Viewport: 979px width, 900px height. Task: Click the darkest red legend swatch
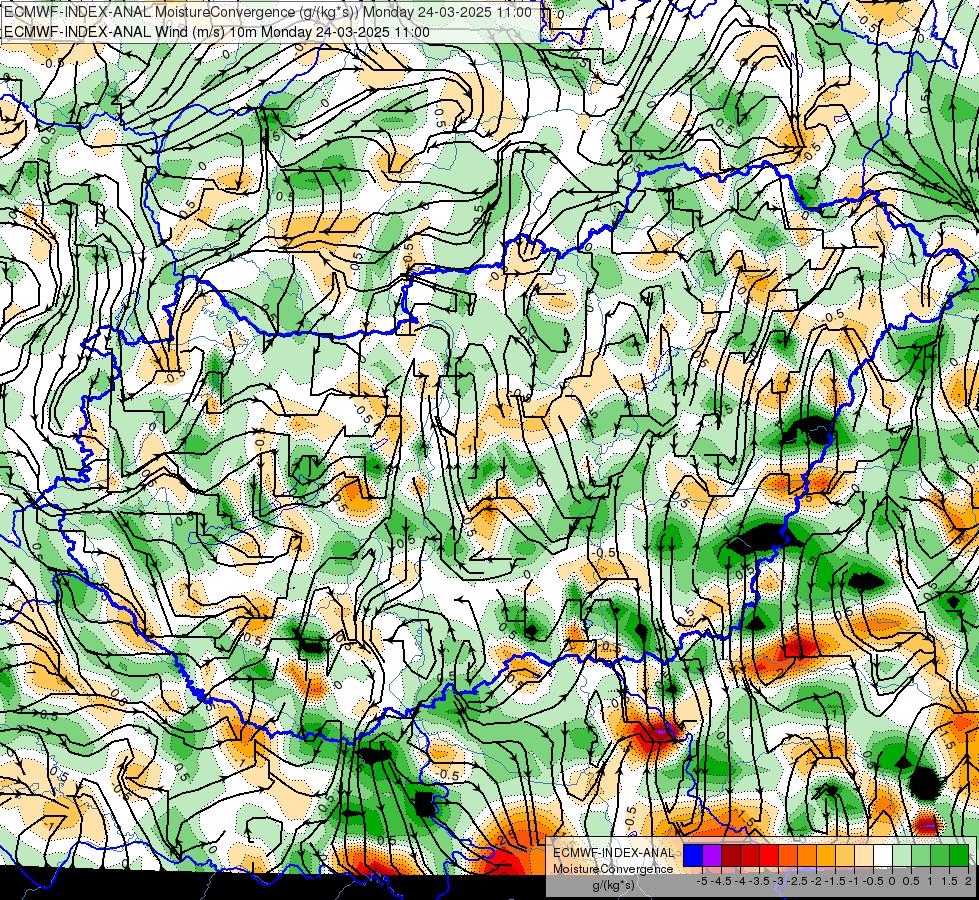pyautogui.click(x=731, y=855)
